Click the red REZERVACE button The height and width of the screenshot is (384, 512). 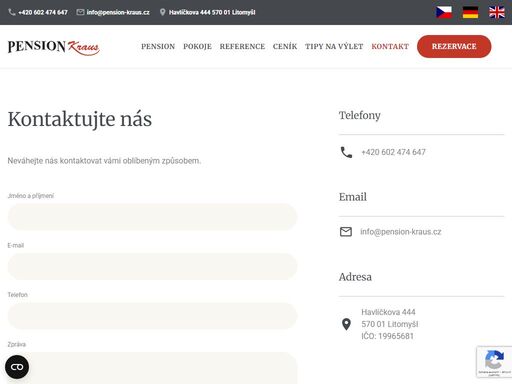pyautogui.click(x=454, y=46)
